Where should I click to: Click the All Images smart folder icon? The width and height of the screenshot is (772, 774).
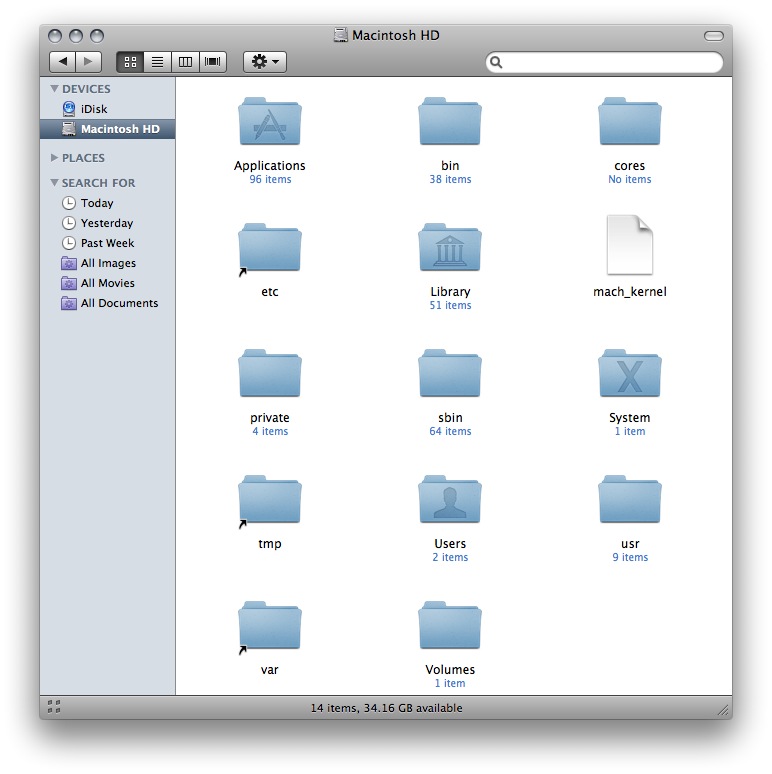(x=69, y=263)
